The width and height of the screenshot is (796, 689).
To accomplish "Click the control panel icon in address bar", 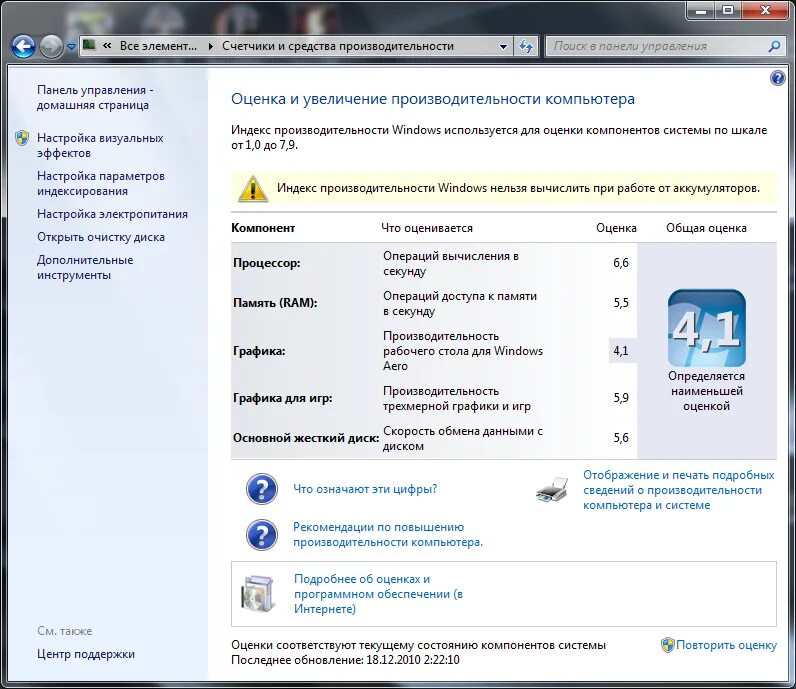I will coord(89,46).
